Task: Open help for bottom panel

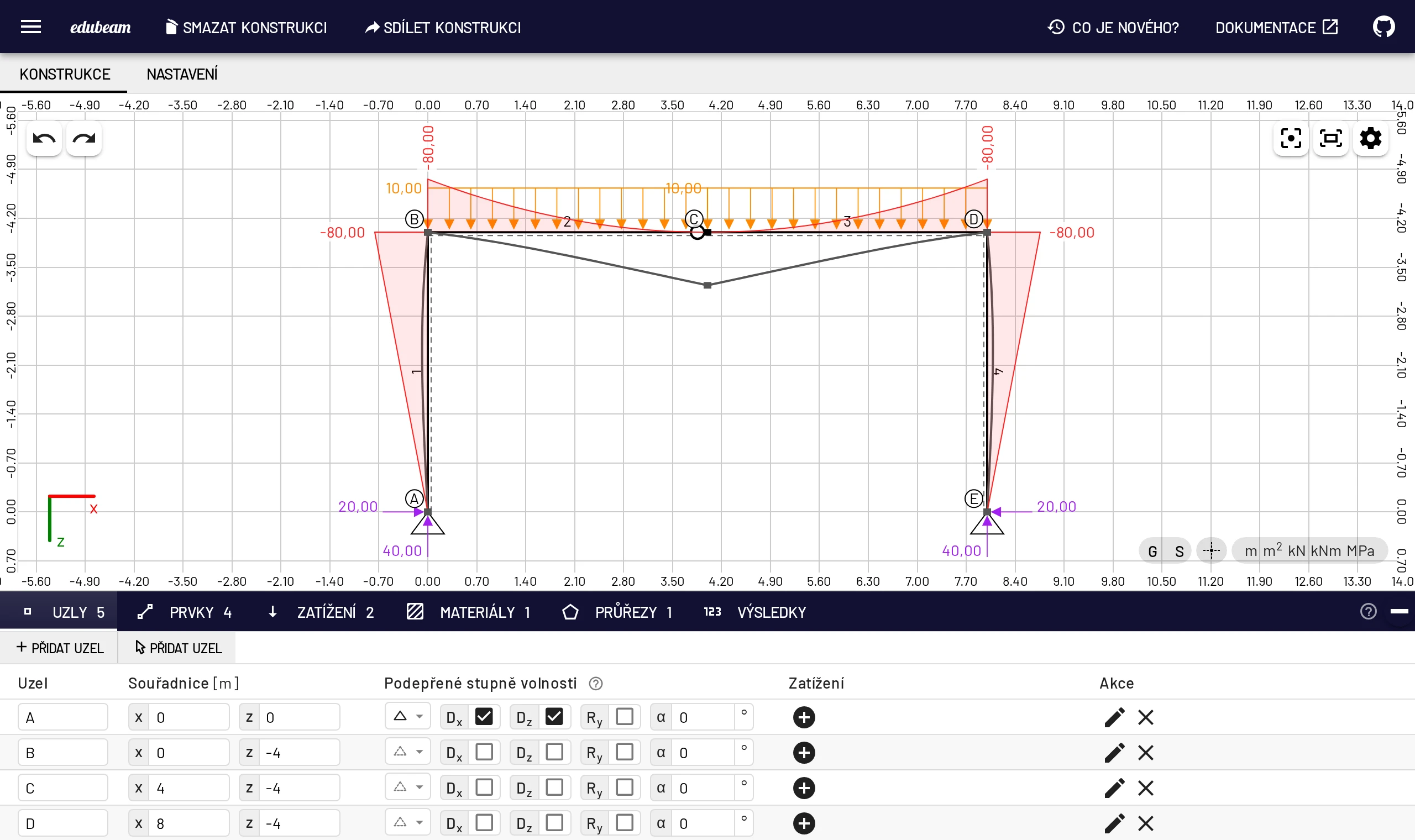Action: point(1368,611)
